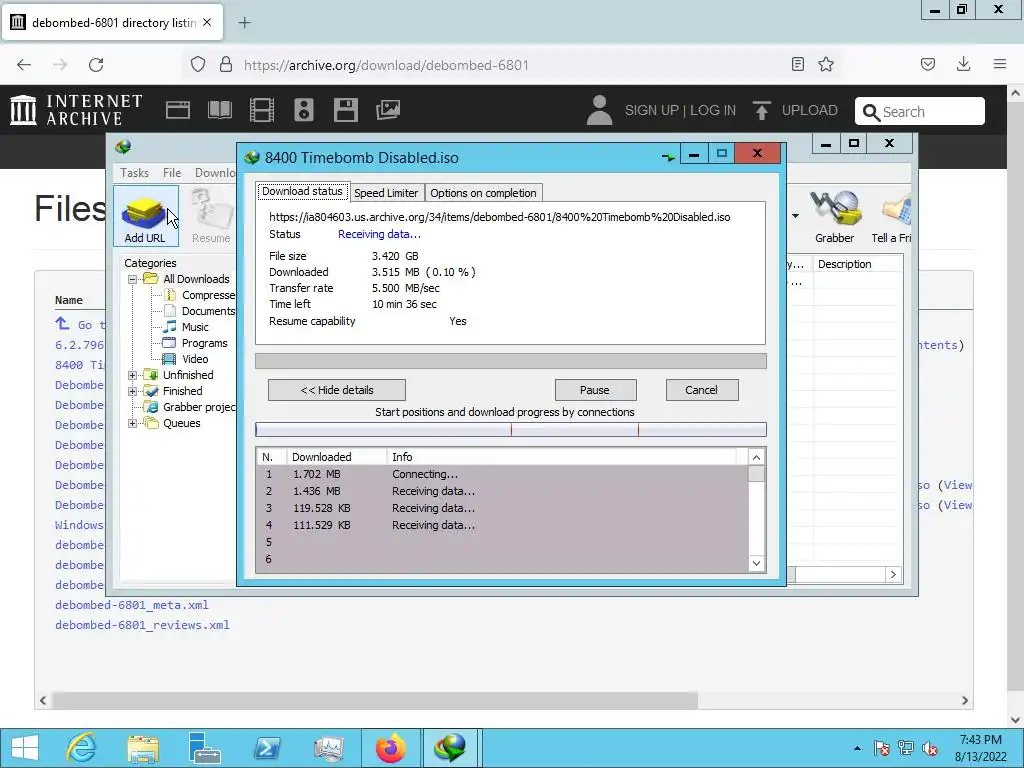Image resolution: width=1024 pixels, height=768 pixels.
Task: Collapse the All Downloads tree node
Action: point(133,279)
